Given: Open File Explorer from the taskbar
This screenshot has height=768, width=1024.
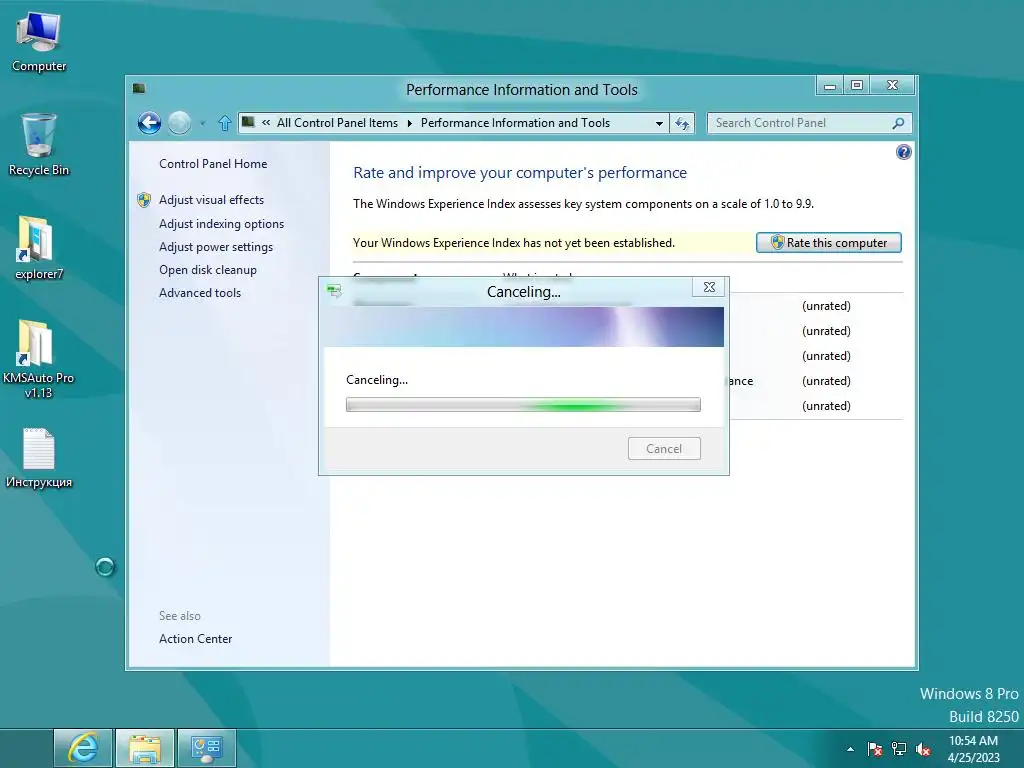Looking at the screenshot, I should pyautogui.click(x=144, y=748).
